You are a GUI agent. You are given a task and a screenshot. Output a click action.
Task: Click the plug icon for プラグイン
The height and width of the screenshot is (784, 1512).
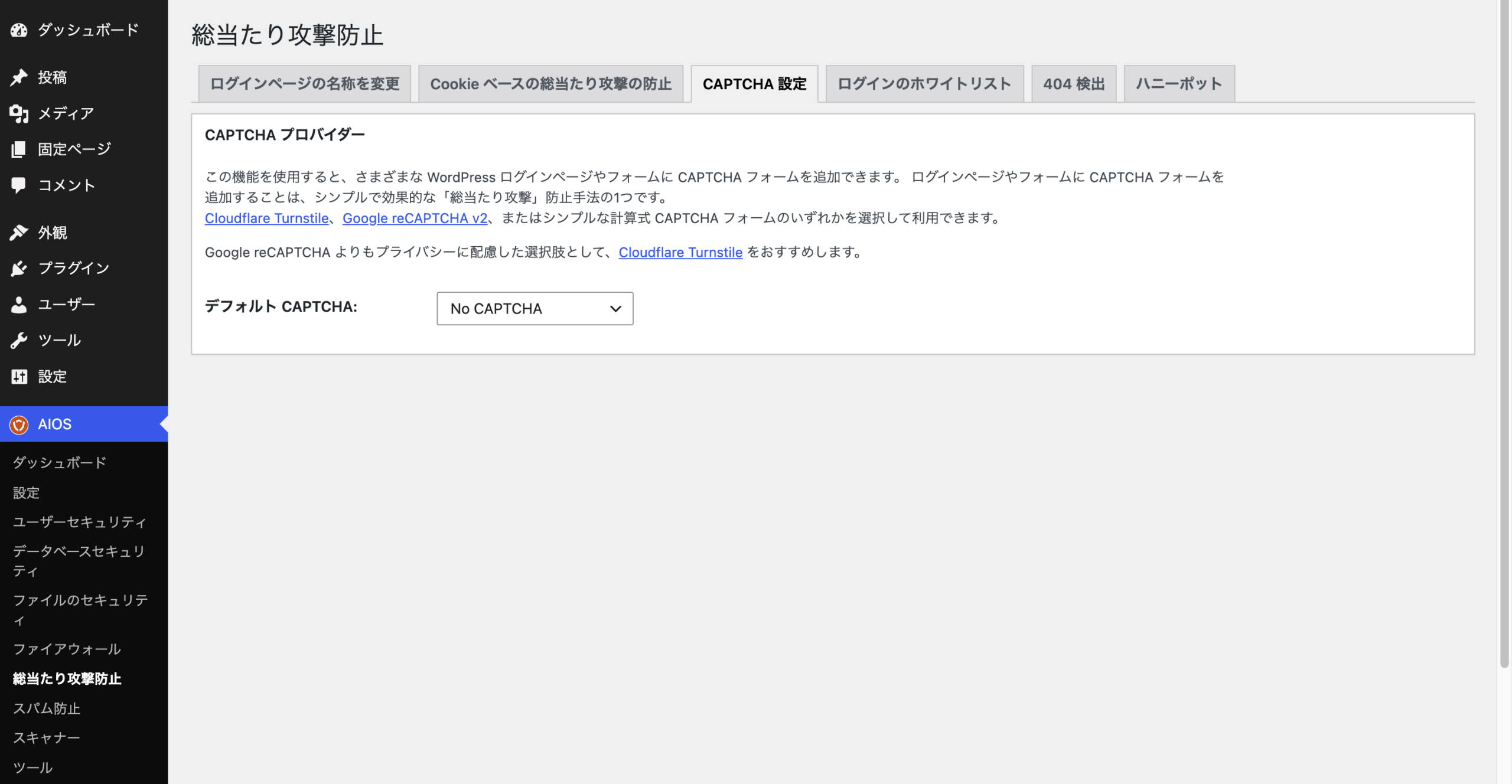[19, 269]
